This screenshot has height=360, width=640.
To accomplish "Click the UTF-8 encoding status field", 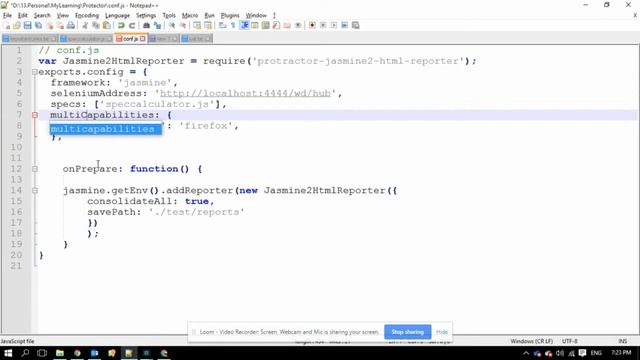I will click(569, 341).
